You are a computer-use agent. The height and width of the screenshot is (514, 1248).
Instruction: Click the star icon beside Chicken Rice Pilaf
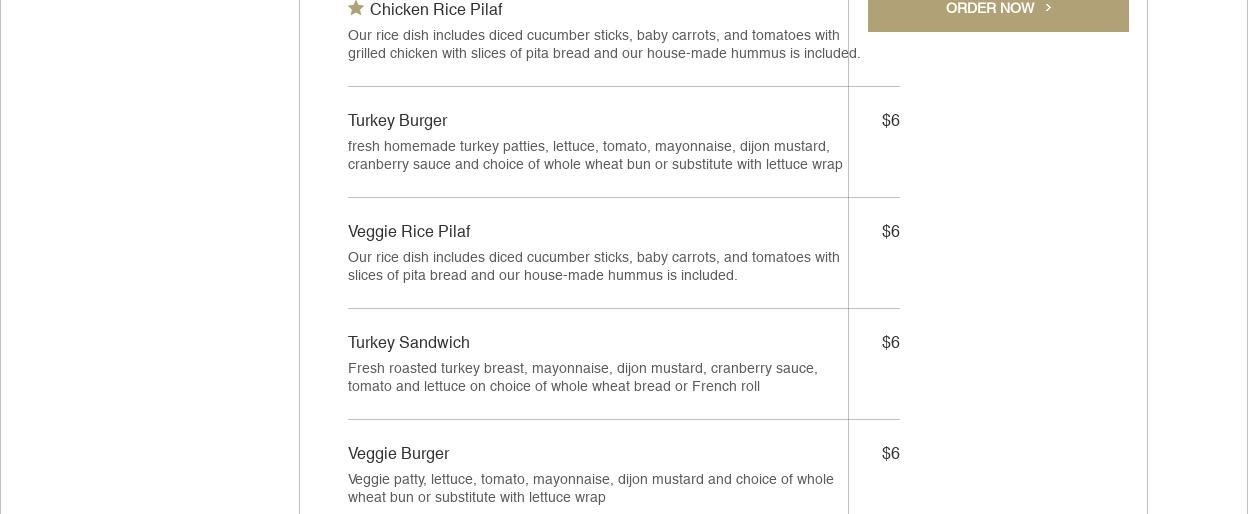tap(356, 8)
